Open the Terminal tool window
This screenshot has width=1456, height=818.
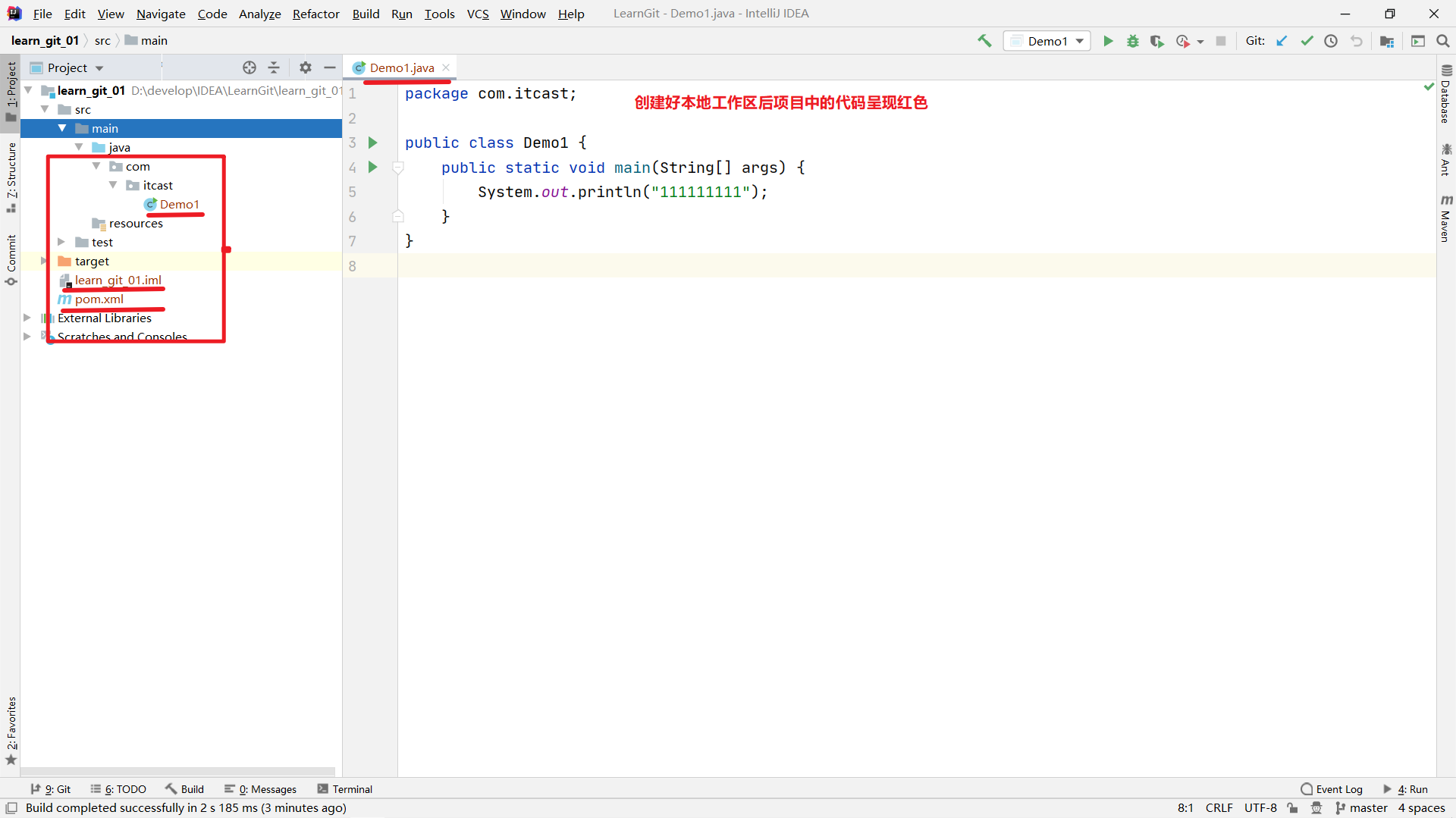pyautogui.click(x=345, y=789)
